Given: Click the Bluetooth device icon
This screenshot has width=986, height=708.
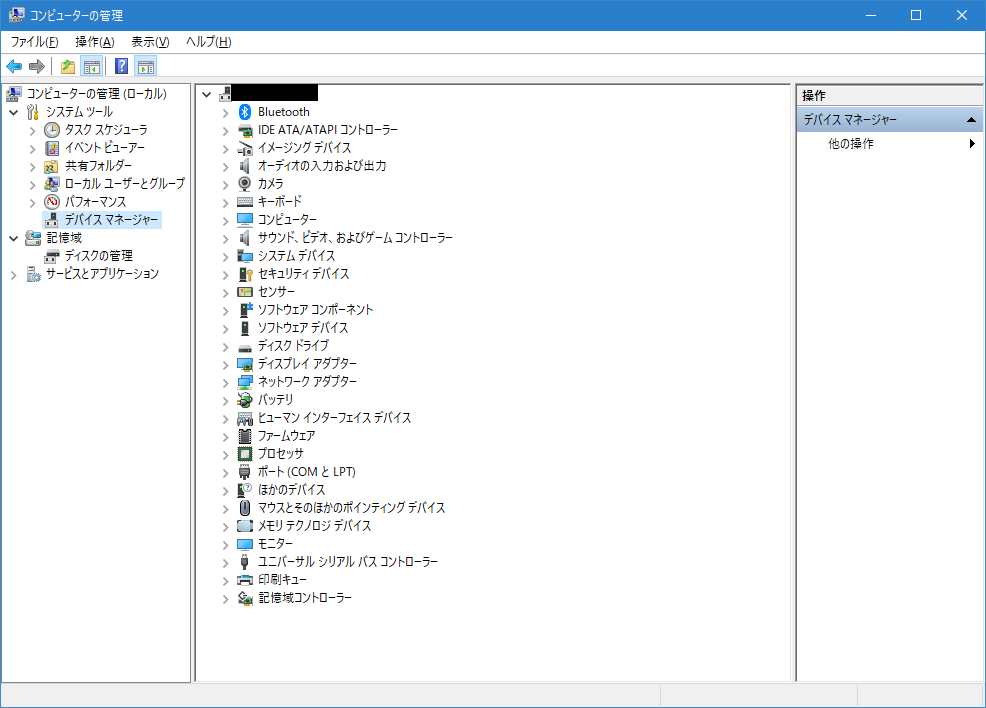Looking at the screenshot, I should tap(245, 112).
